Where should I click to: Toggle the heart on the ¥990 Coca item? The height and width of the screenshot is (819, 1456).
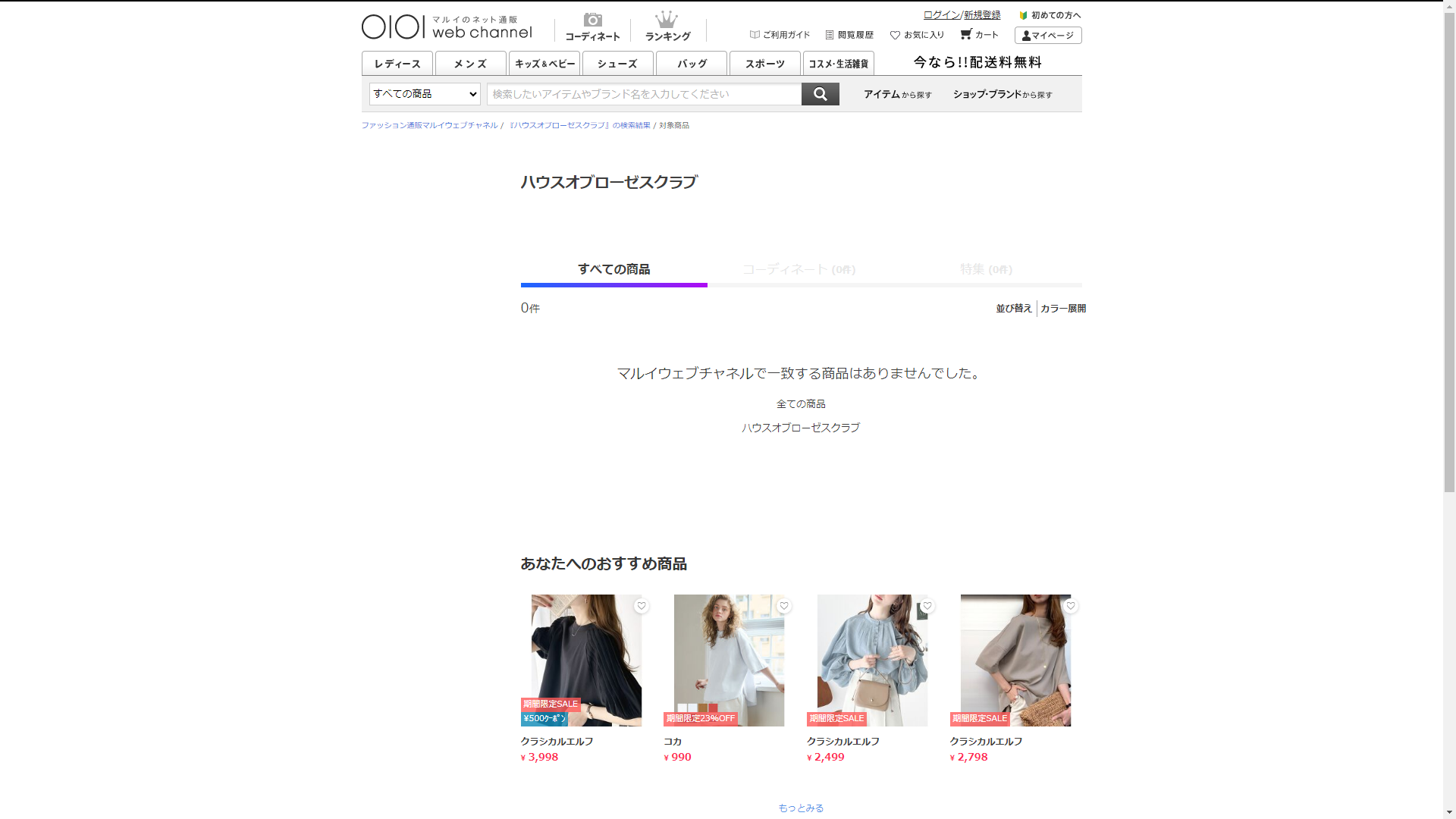(x=784, y=606)
